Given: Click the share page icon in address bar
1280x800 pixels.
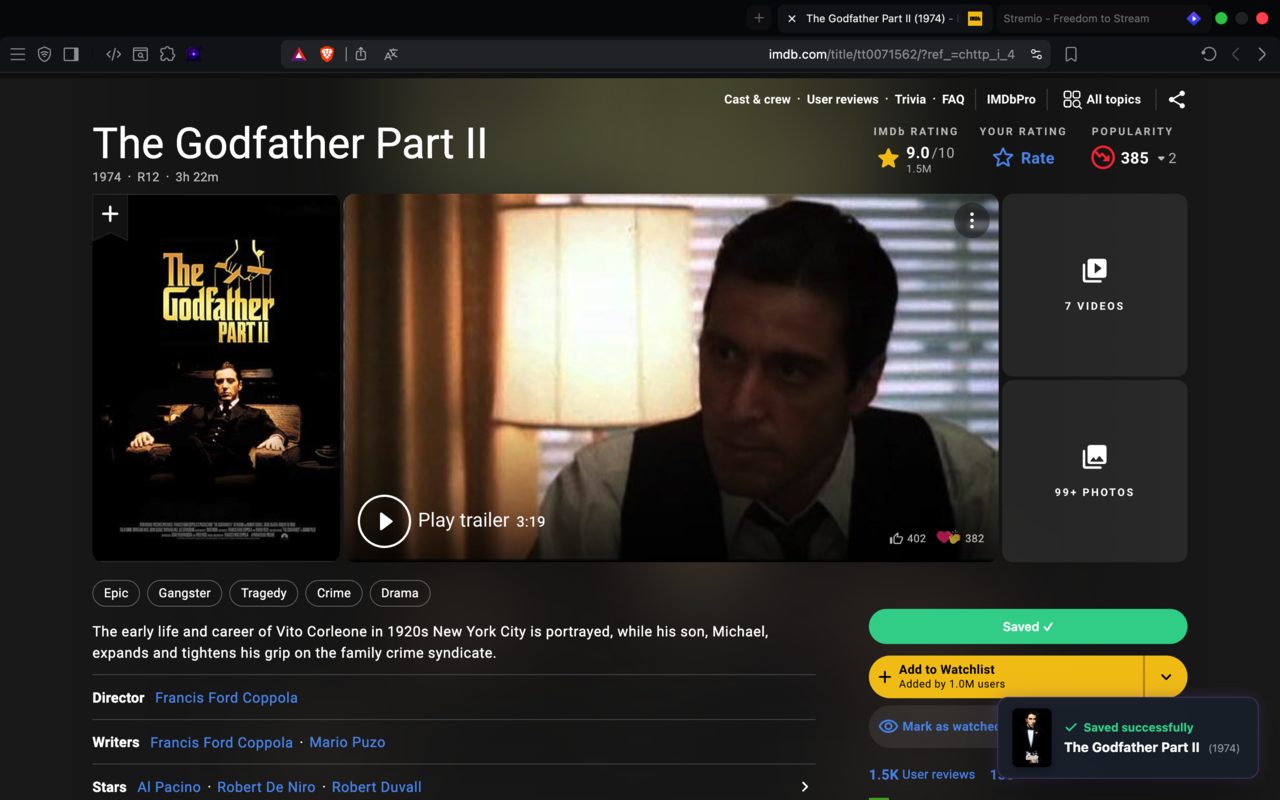Looking at the screenshot, I should click(x=361, y=54).
